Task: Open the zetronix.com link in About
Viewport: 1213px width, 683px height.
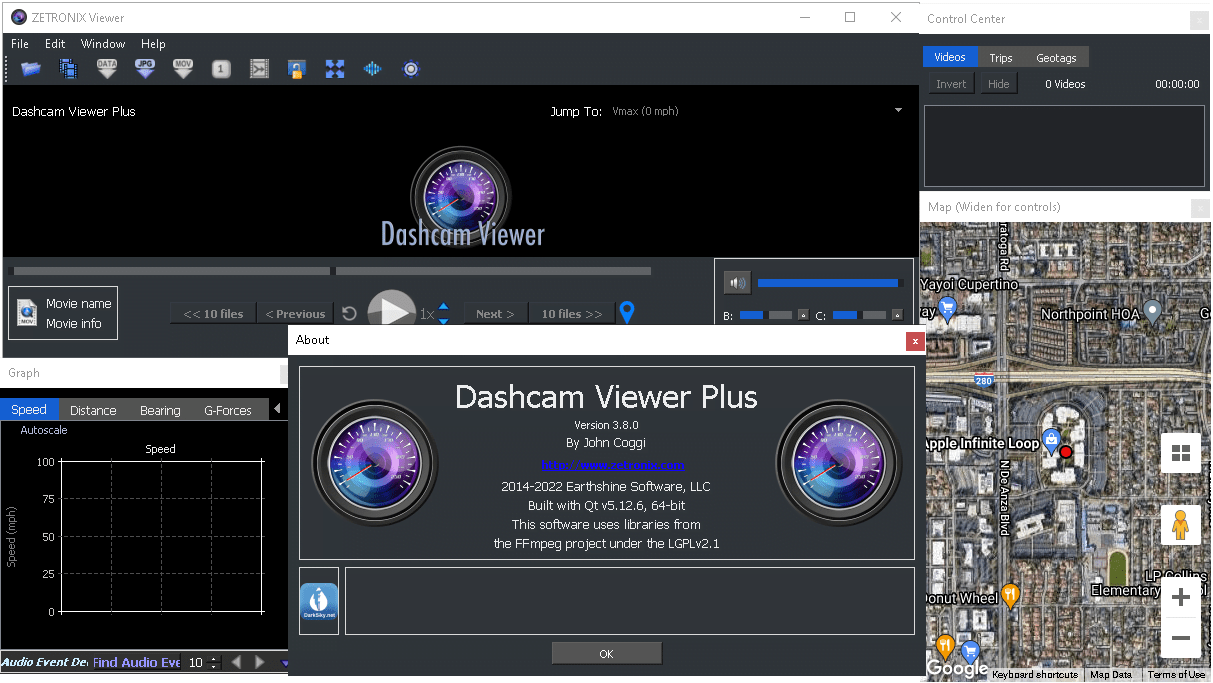Action: 613,465
